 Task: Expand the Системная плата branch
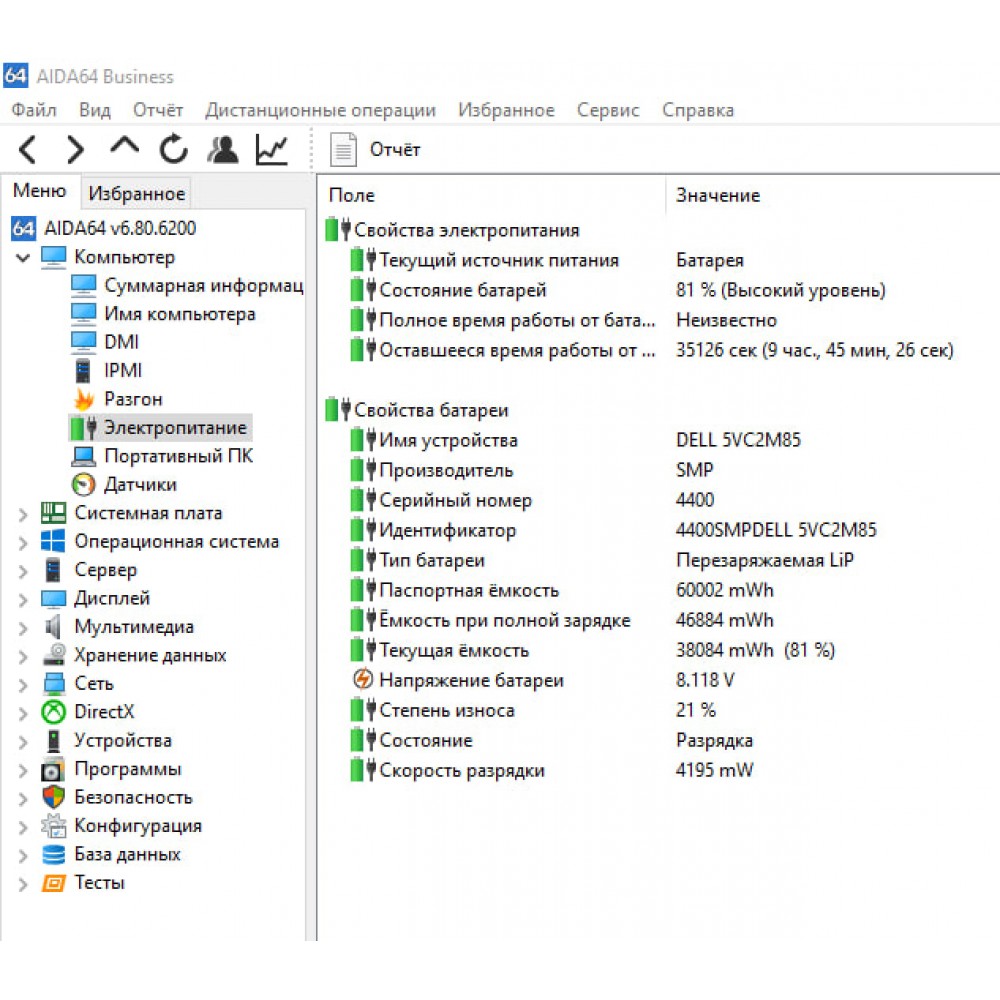click(23, 514)
